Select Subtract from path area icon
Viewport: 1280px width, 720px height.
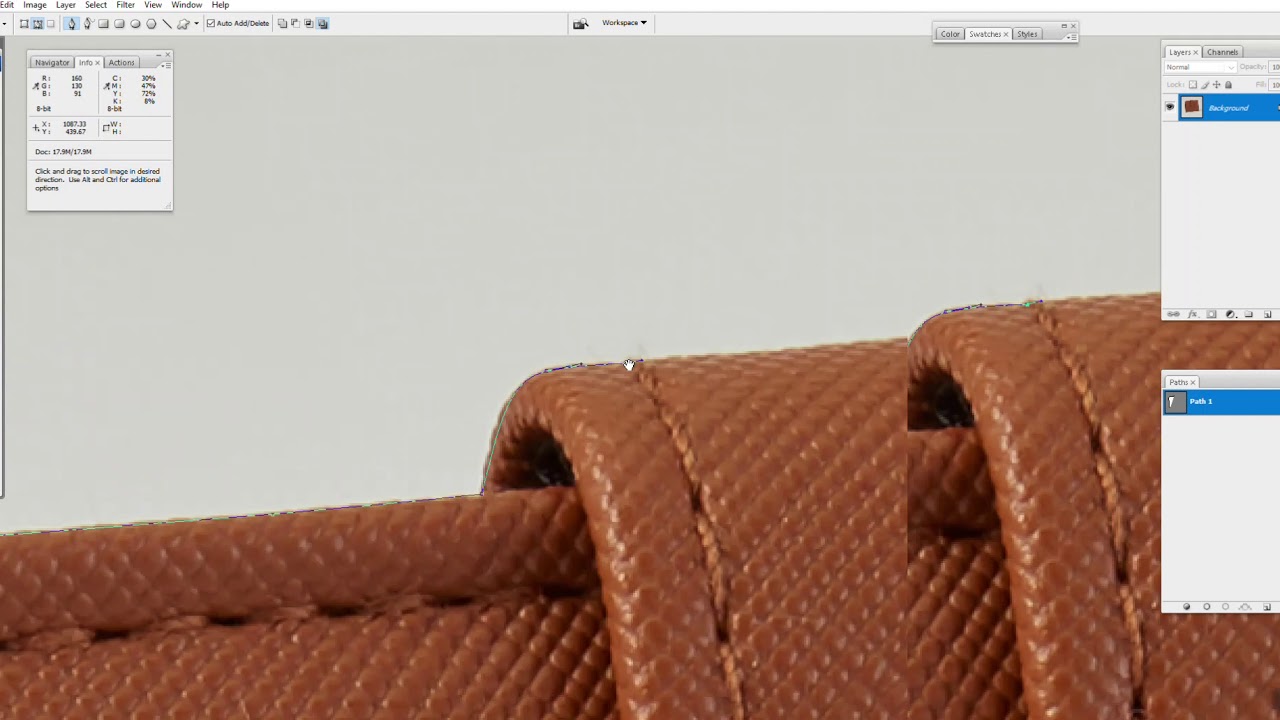295,23
